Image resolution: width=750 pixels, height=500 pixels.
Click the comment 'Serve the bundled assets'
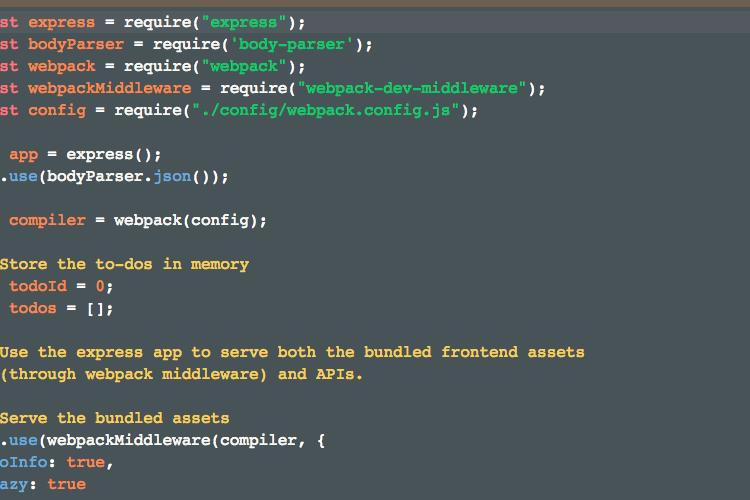click(115, 419)
